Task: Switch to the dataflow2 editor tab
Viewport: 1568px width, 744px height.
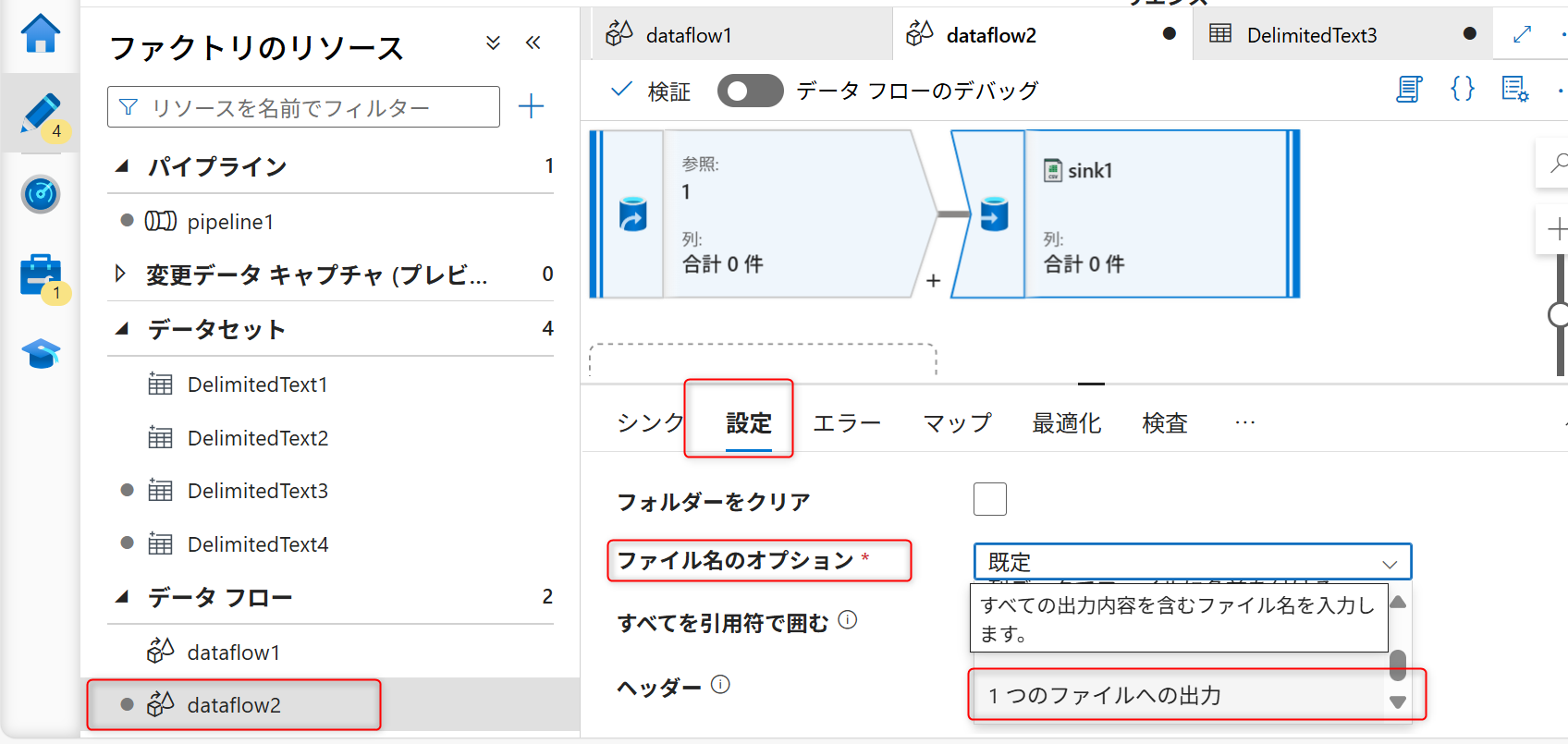Action: (1043, 35)
